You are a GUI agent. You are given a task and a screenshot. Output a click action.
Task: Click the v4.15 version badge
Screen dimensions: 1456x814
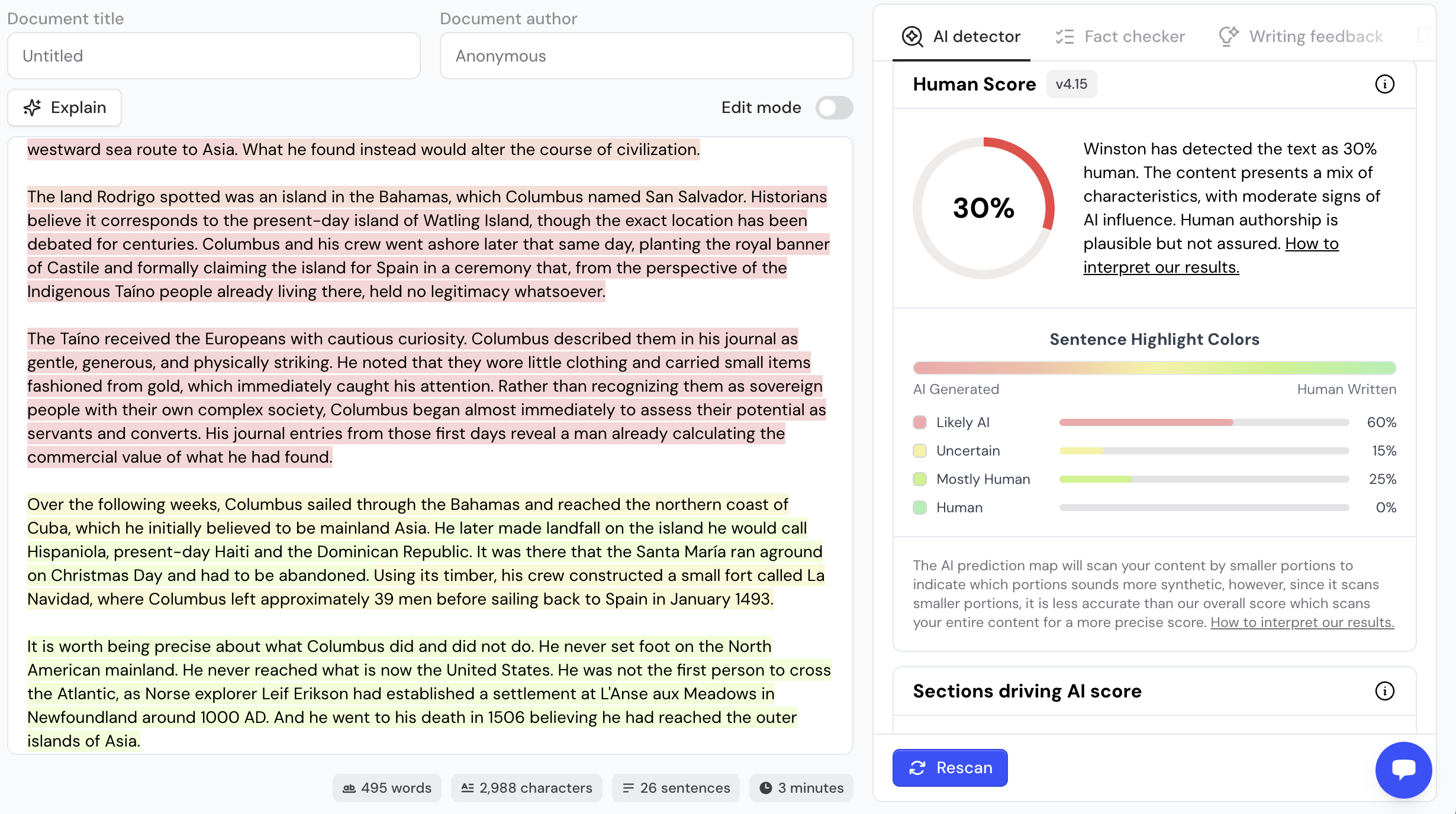1071,84
